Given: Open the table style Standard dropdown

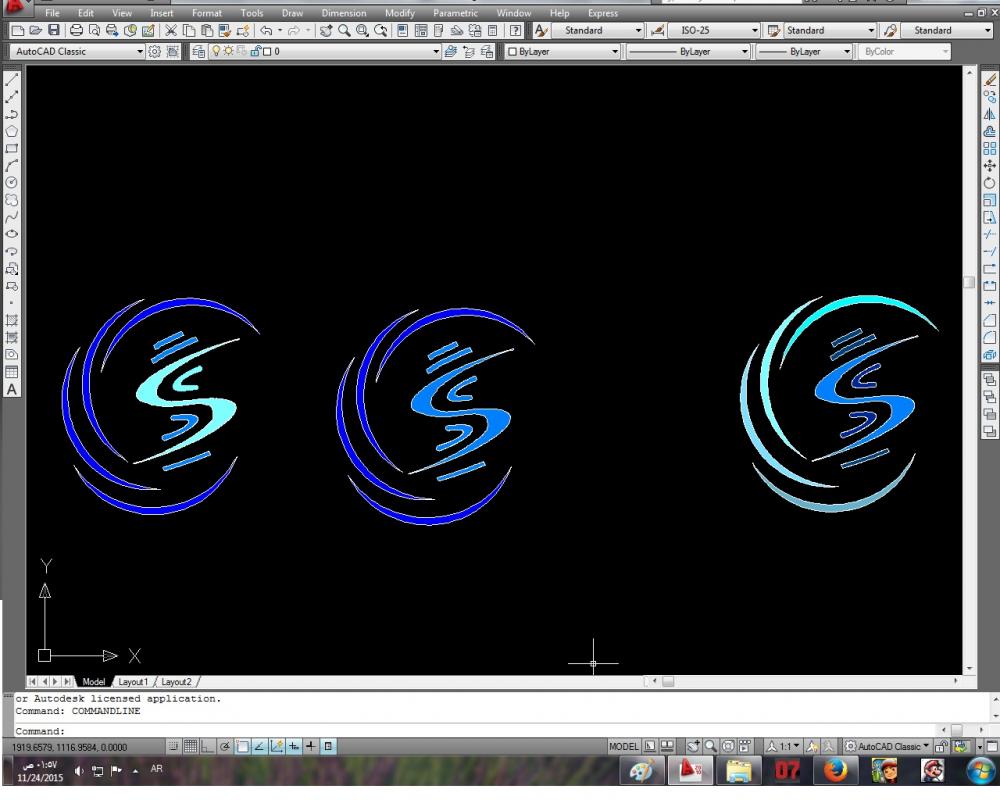Looking at the screenshot, I should 871,31.
